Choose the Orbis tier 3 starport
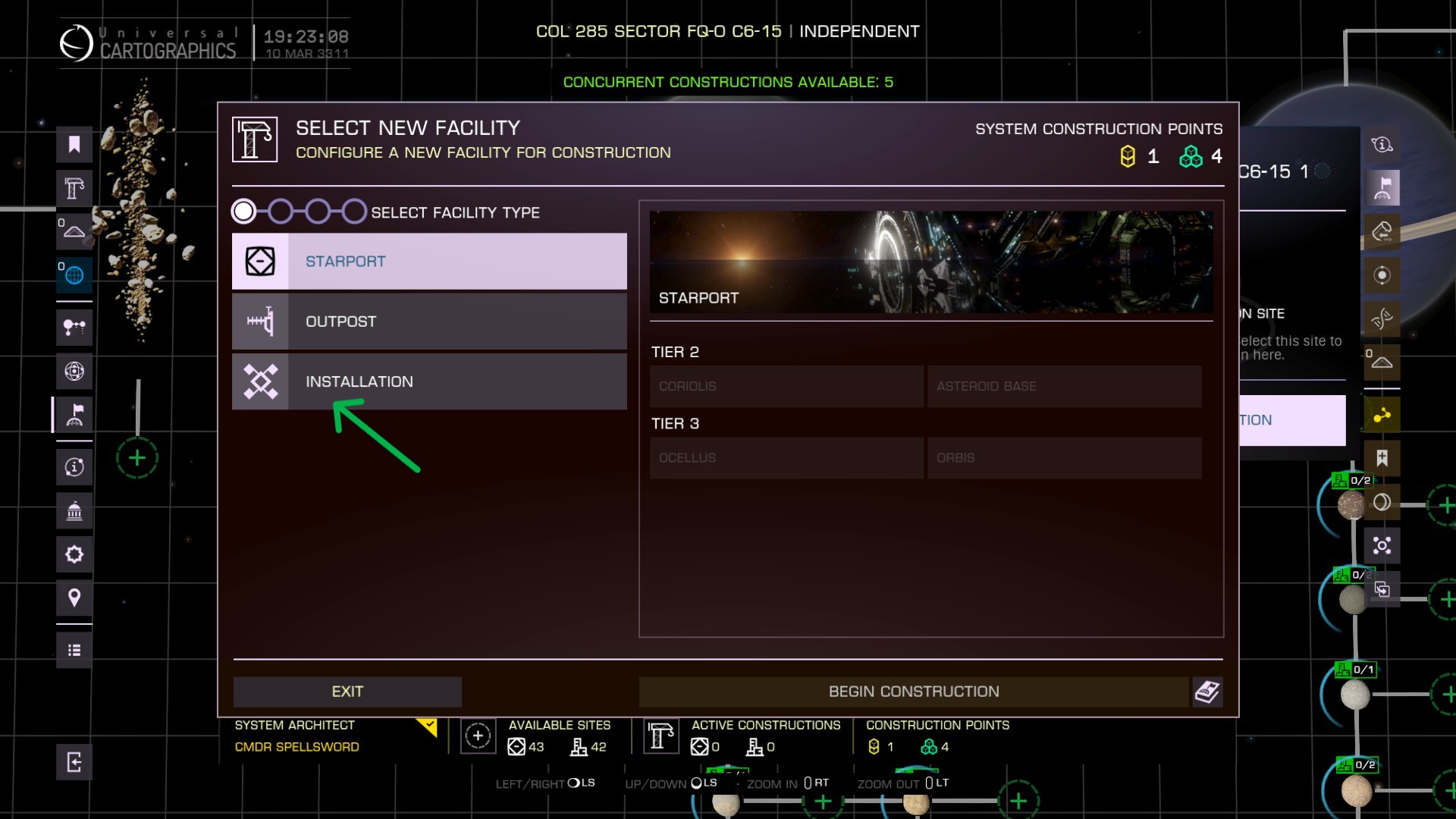1456x819 pixels. point(1064,457)
